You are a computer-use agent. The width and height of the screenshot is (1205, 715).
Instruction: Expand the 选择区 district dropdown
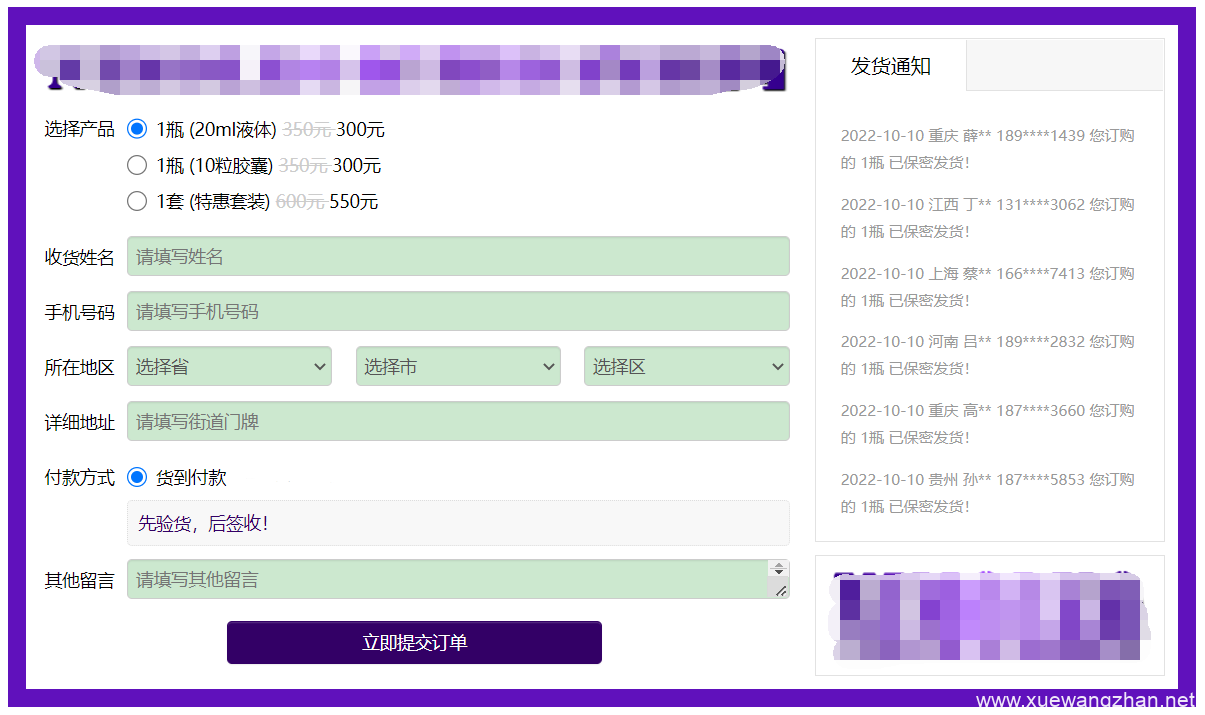pyautogui.click(x=686, y=366)
